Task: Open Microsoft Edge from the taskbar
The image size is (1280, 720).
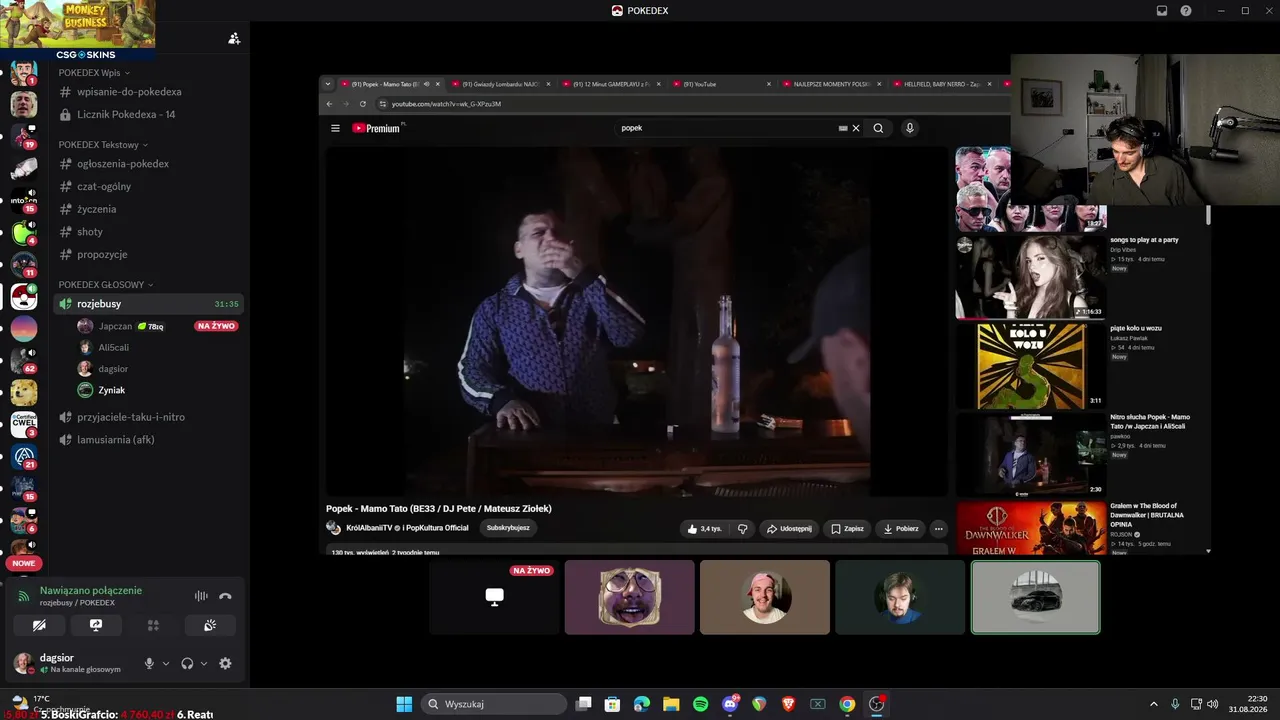Action: pos(642,704)
